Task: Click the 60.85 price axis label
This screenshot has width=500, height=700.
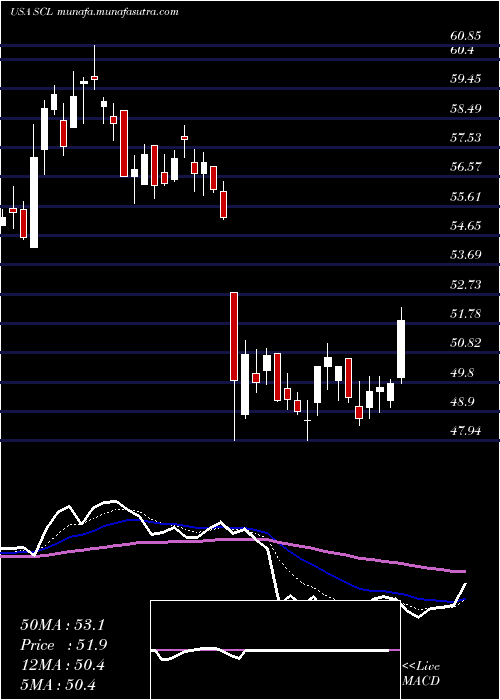Action: pyautogui.click(x=466, y=34)
